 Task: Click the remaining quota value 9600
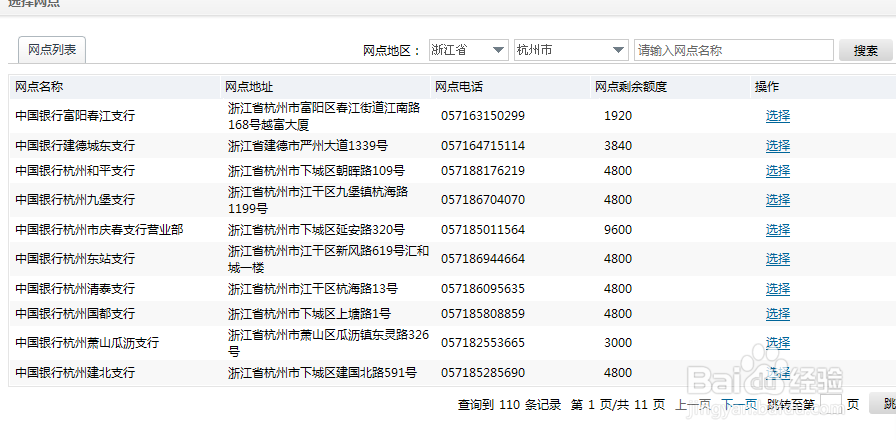[618, 230]
